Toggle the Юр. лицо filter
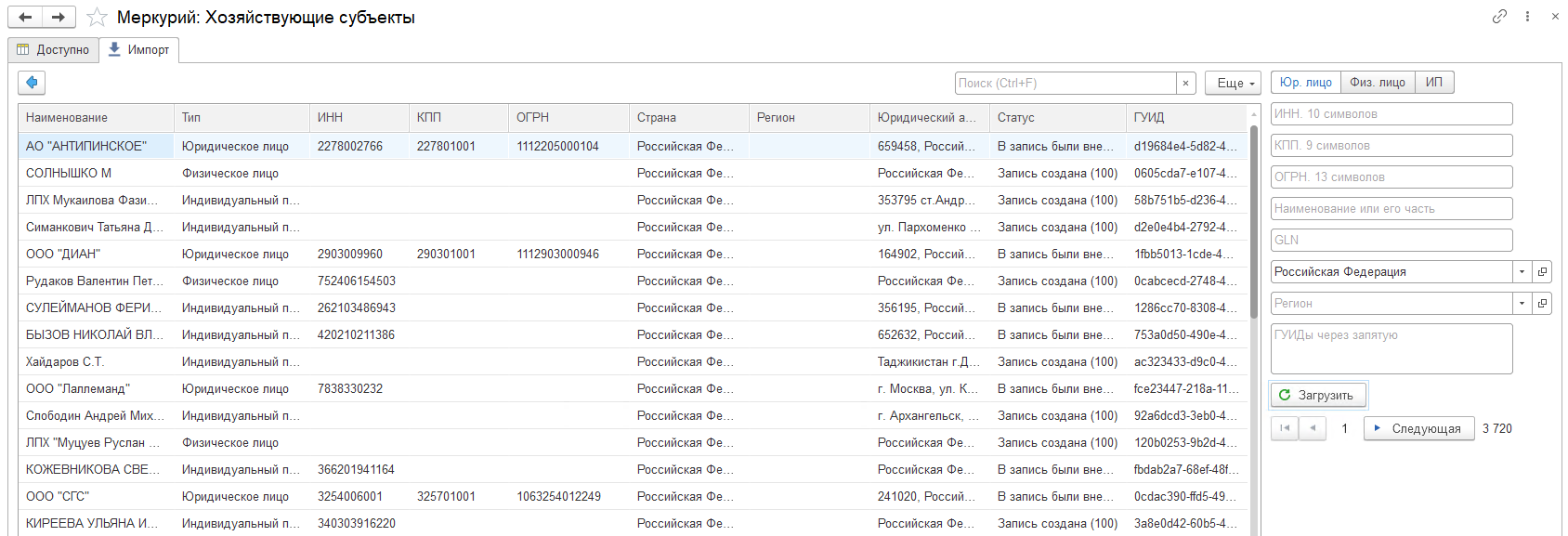1568x536 pixels. coord(1305,83)
